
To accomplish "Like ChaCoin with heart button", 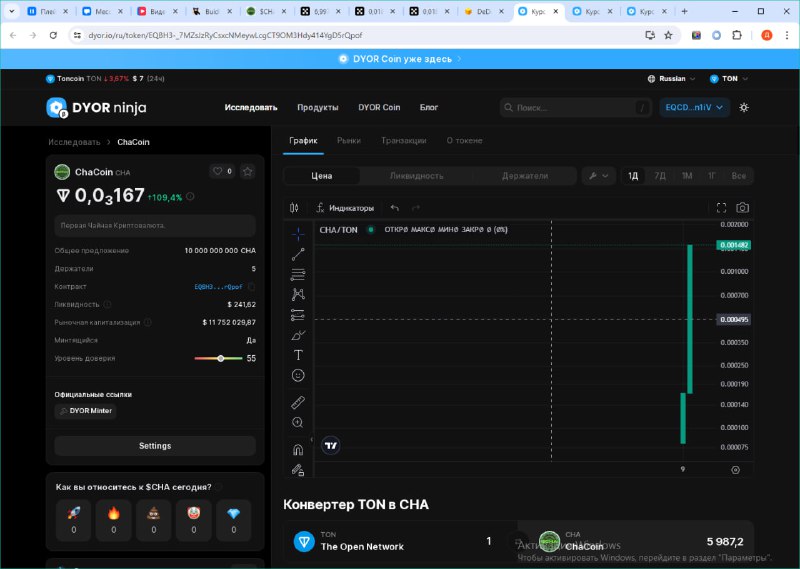I will 222,171.
